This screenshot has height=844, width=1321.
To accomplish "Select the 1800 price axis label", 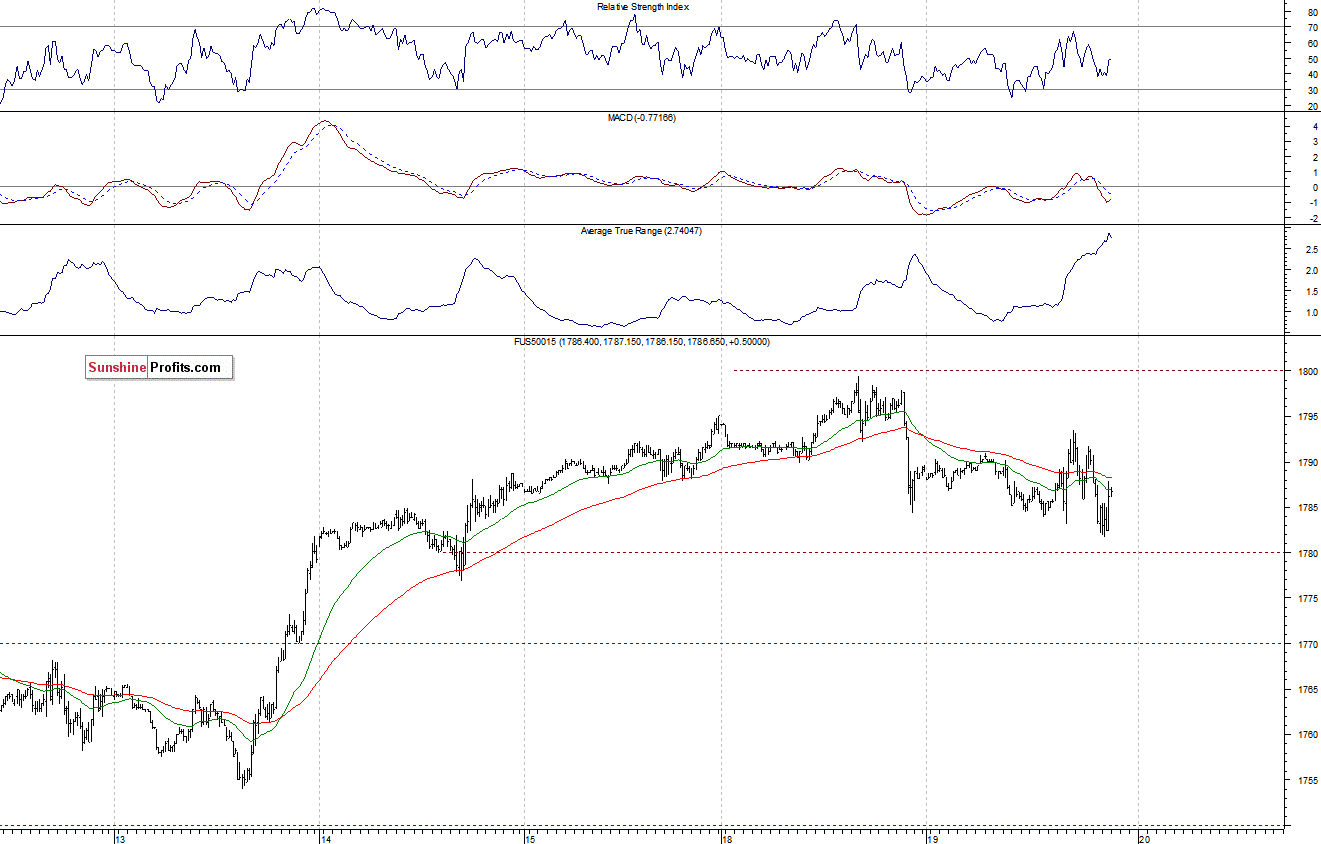I will 1307,372.
